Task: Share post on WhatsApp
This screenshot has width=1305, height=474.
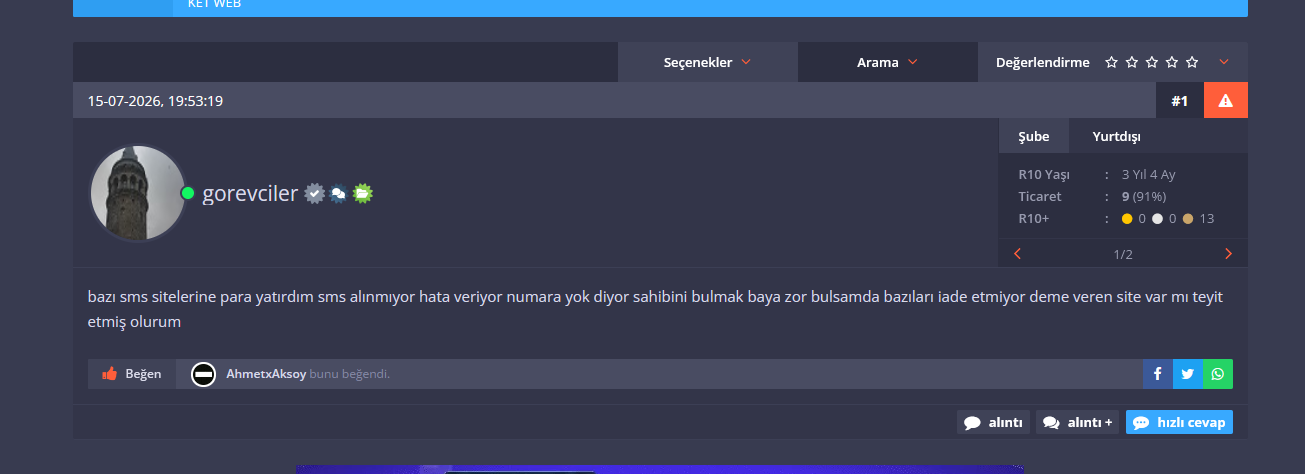Action: point(1218,374)
